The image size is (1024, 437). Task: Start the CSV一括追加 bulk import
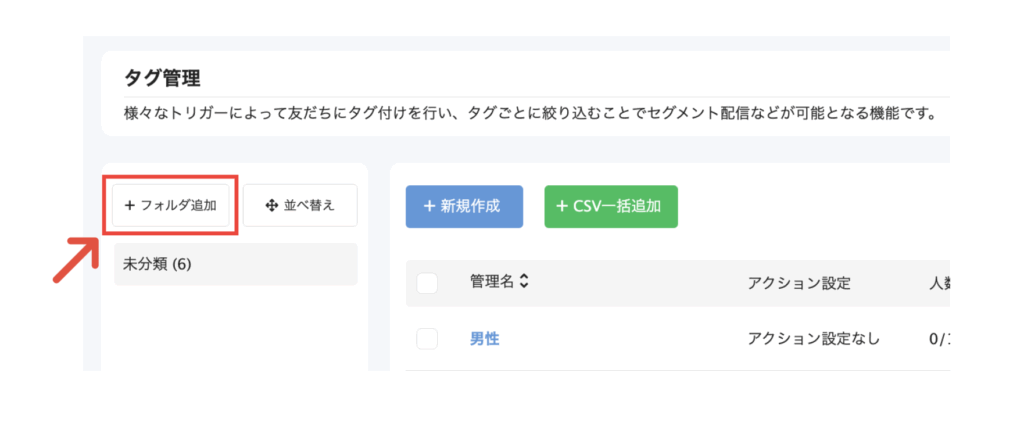click(x=611, y=206)
